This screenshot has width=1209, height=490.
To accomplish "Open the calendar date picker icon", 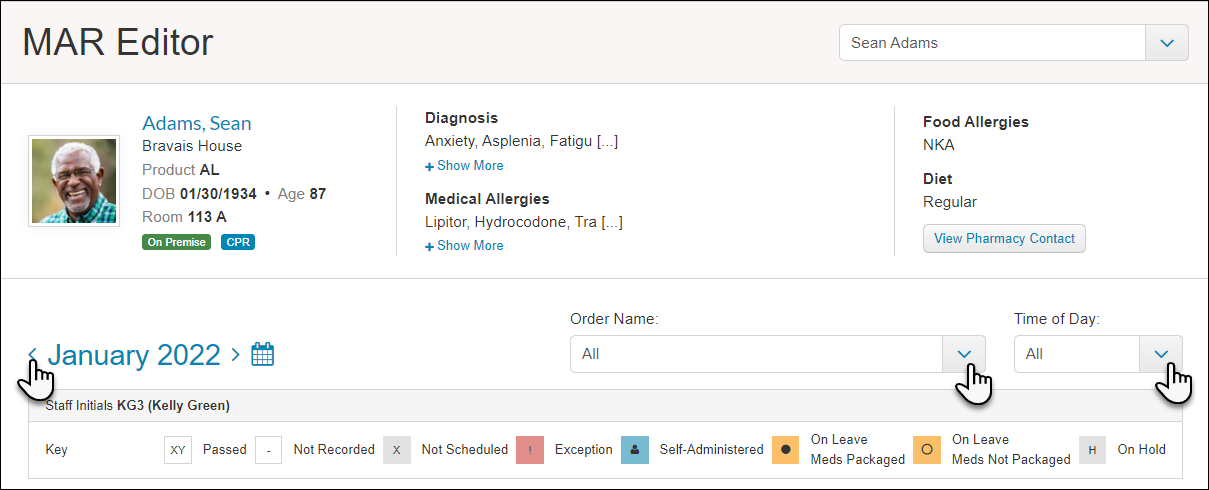I will (262, 354).
